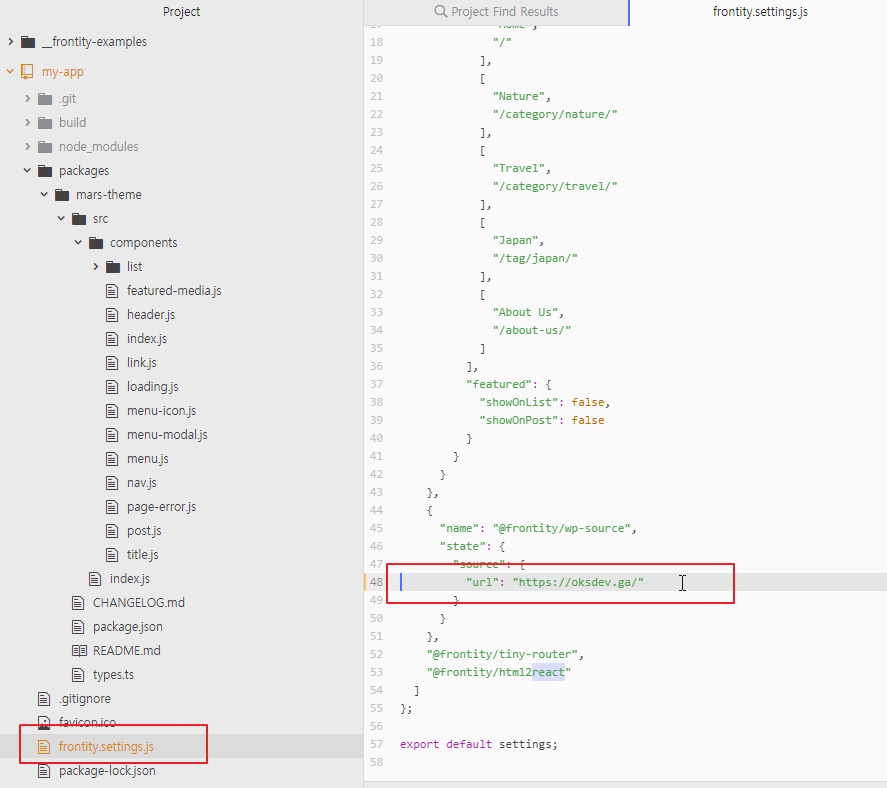887x788 pixels.
Task: Expand the .git folder
Action: tap(25, 98)
